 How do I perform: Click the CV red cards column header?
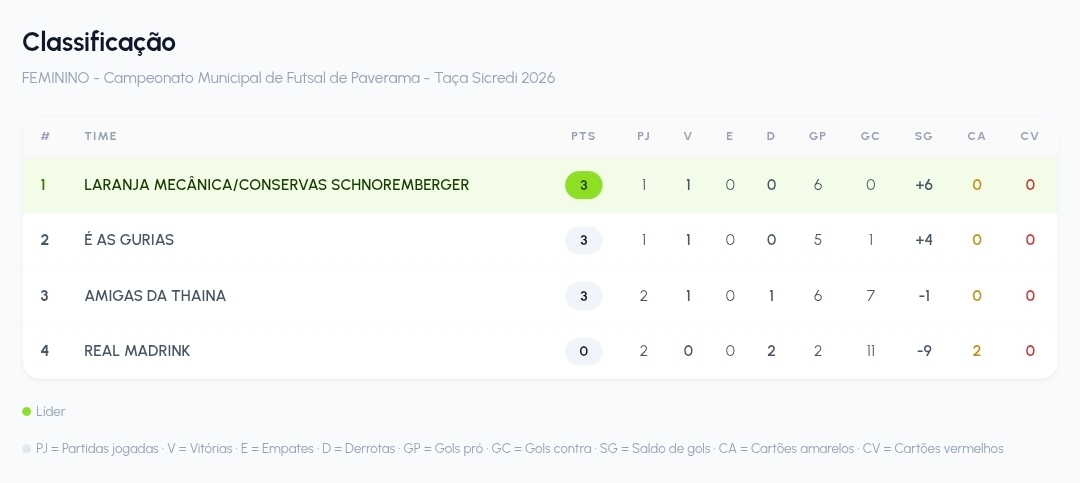coord(1030,136)
